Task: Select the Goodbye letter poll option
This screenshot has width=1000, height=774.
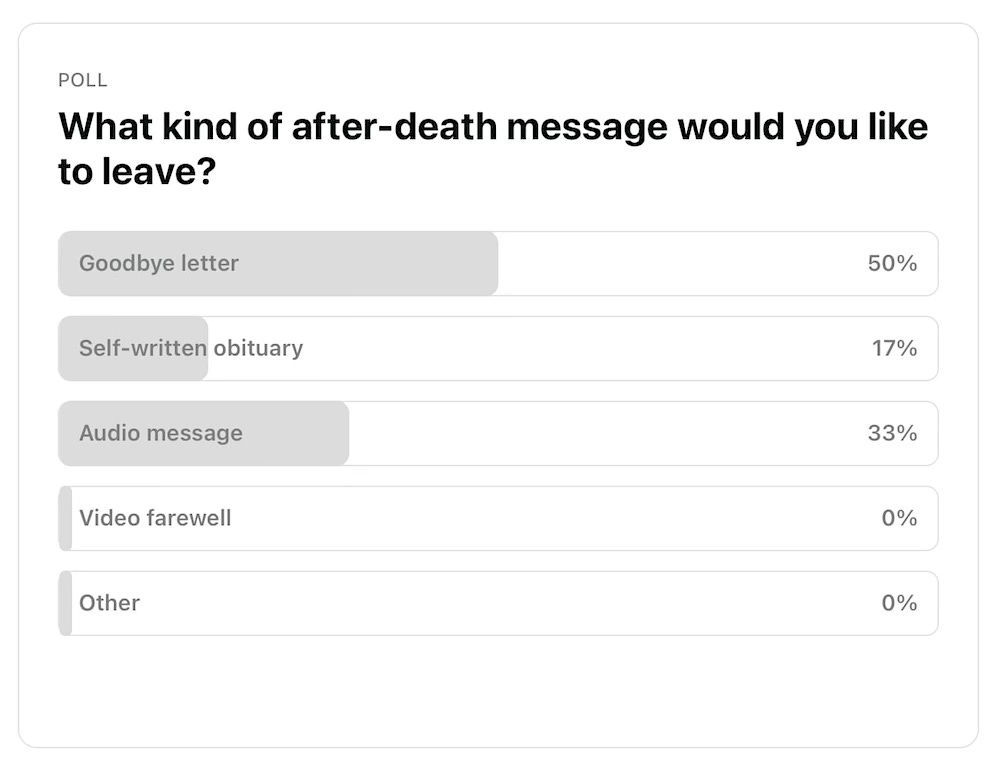Action: click(x=499, y=263)
